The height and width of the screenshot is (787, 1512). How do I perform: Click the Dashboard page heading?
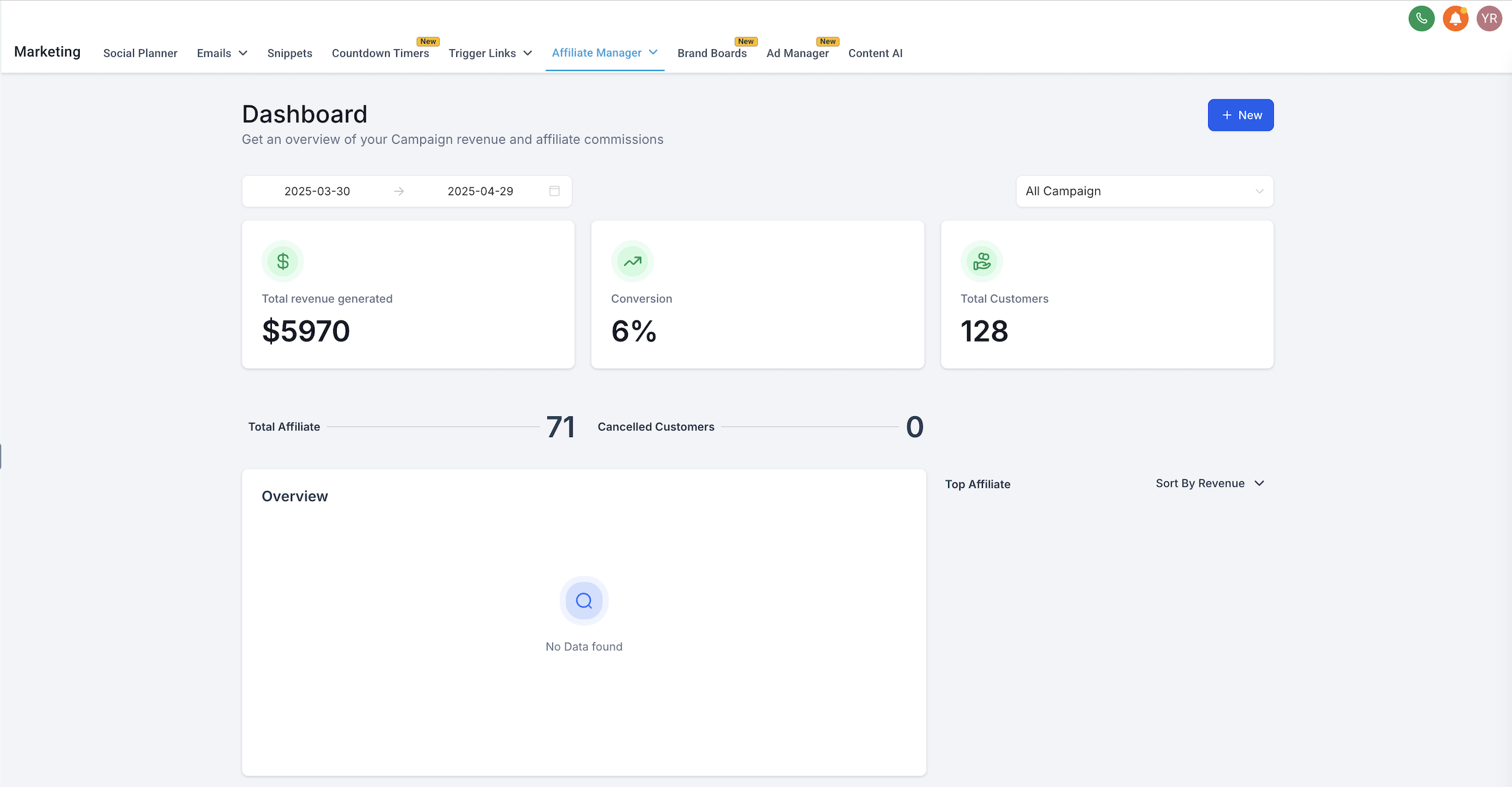[x=304, y=114]
